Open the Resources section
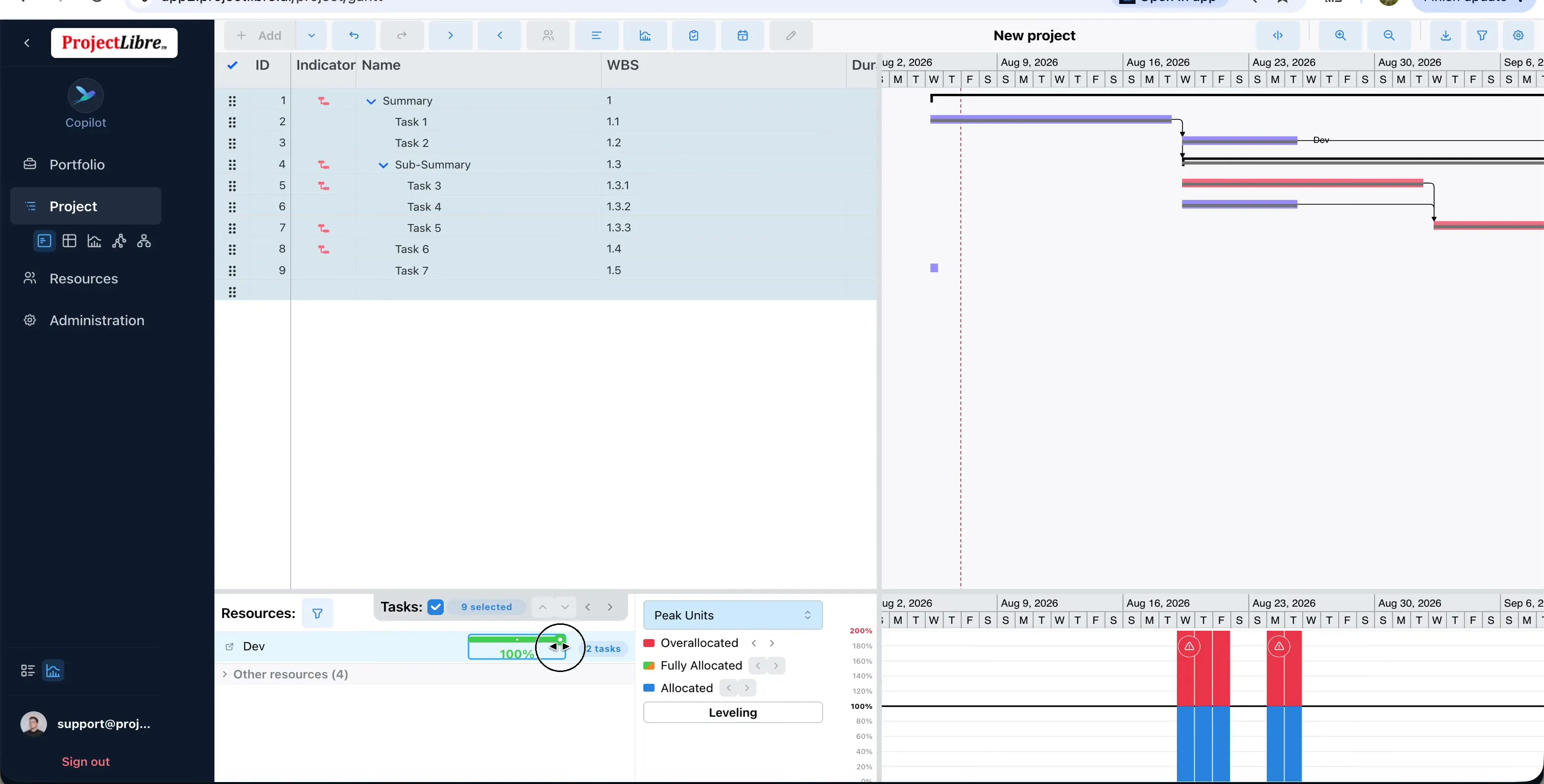Screen dimensions: 1544x784 coord(86,279)
